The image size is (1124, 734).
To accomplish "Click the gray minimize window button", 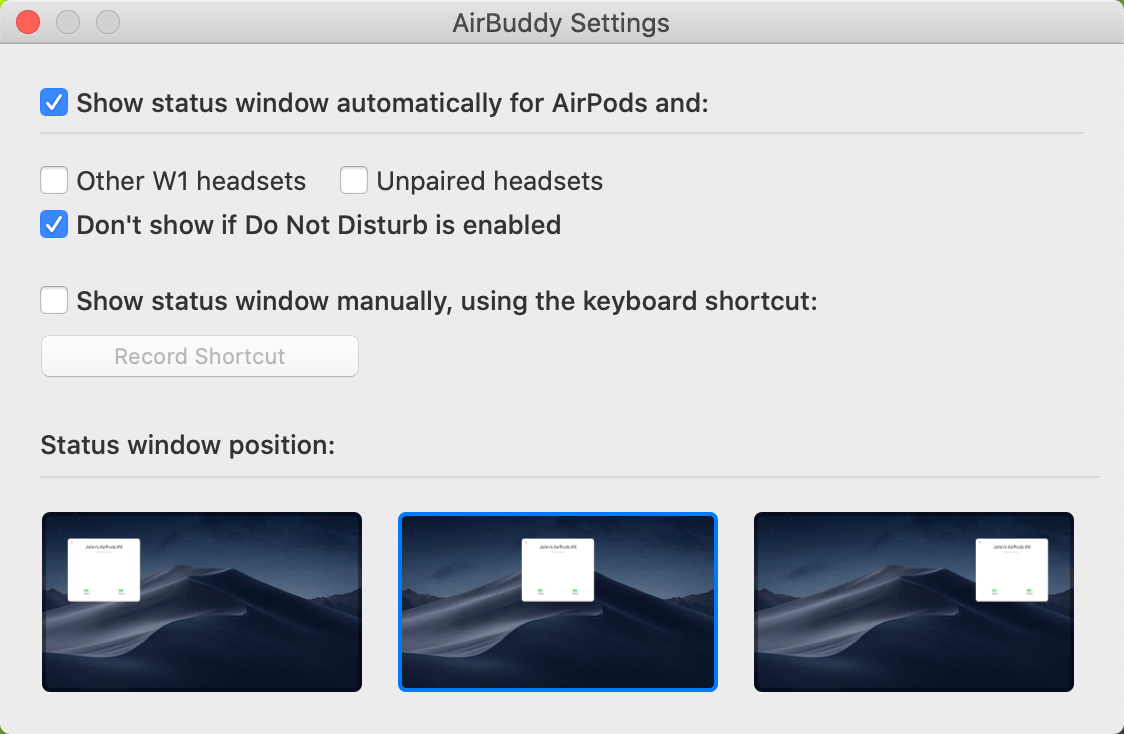I will point(68,22).
